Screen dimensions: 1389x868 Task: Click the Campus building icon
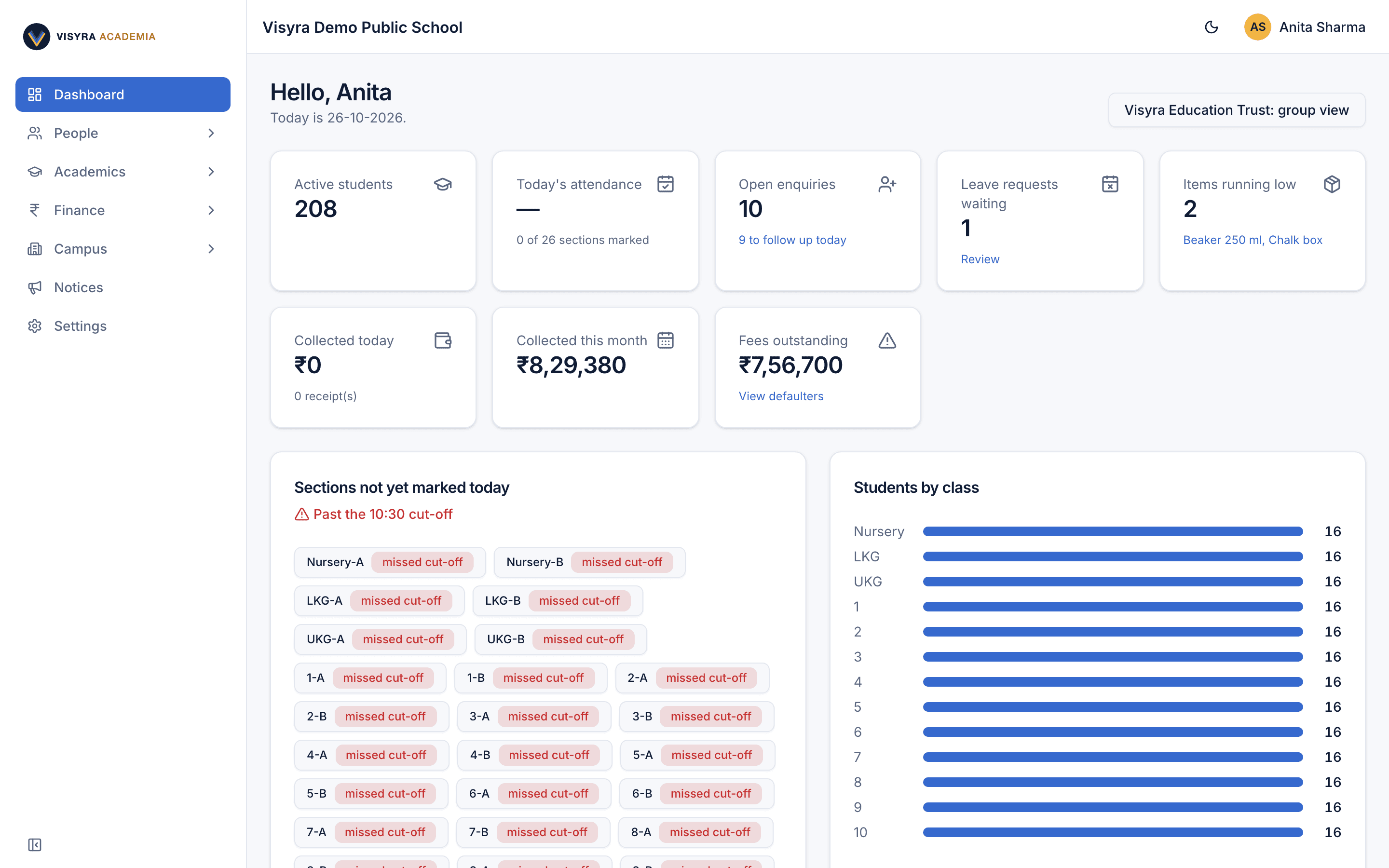click(34, 248)
